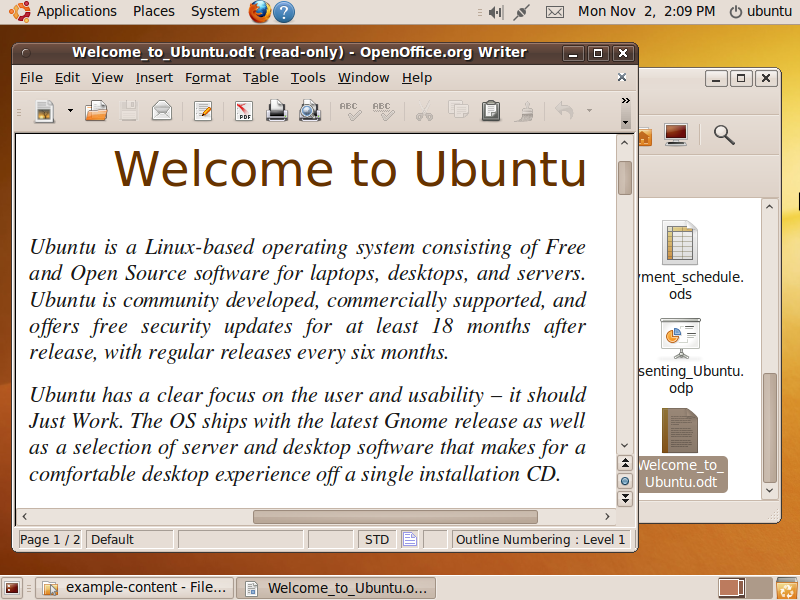Open the Applications menu

click(x=64, y=12)
